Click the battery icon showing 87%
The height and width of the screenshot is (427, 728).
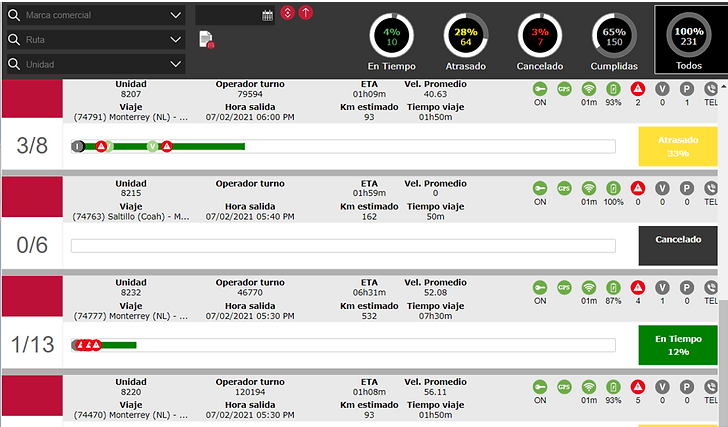[x=613, y=287]
